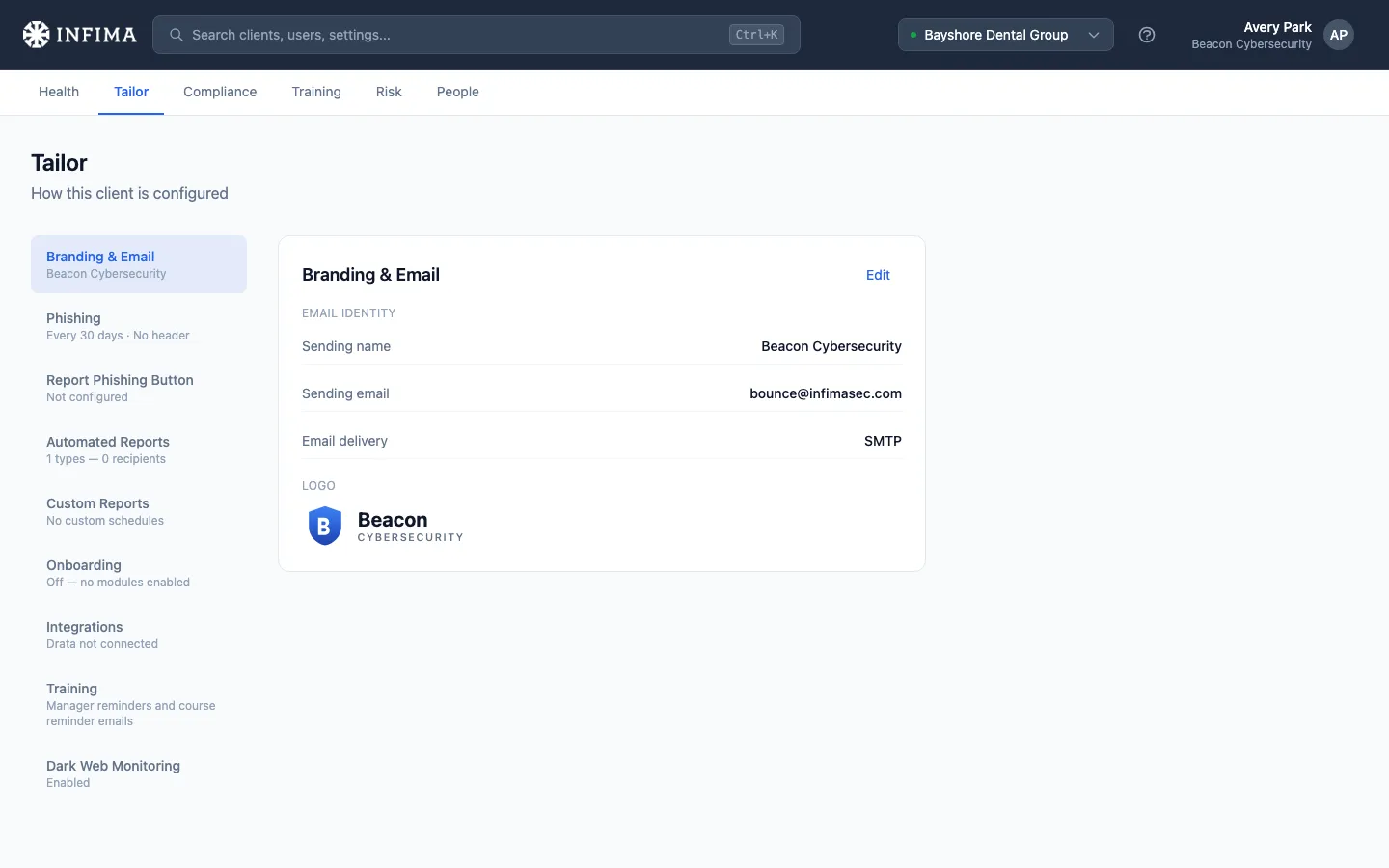
Task: Click the Infima snowflake logo icon
Action: (36, 35)
